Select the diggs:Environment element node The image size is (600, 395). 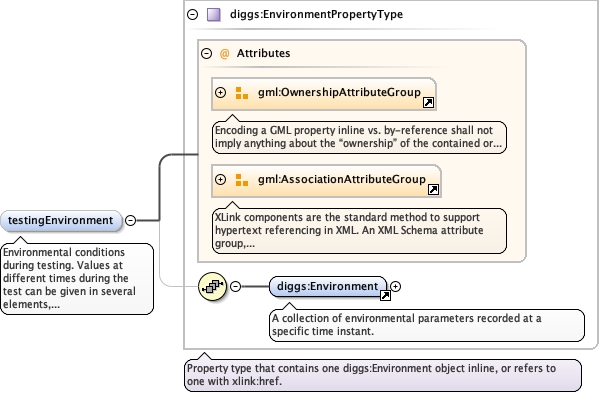pos(328,287)
